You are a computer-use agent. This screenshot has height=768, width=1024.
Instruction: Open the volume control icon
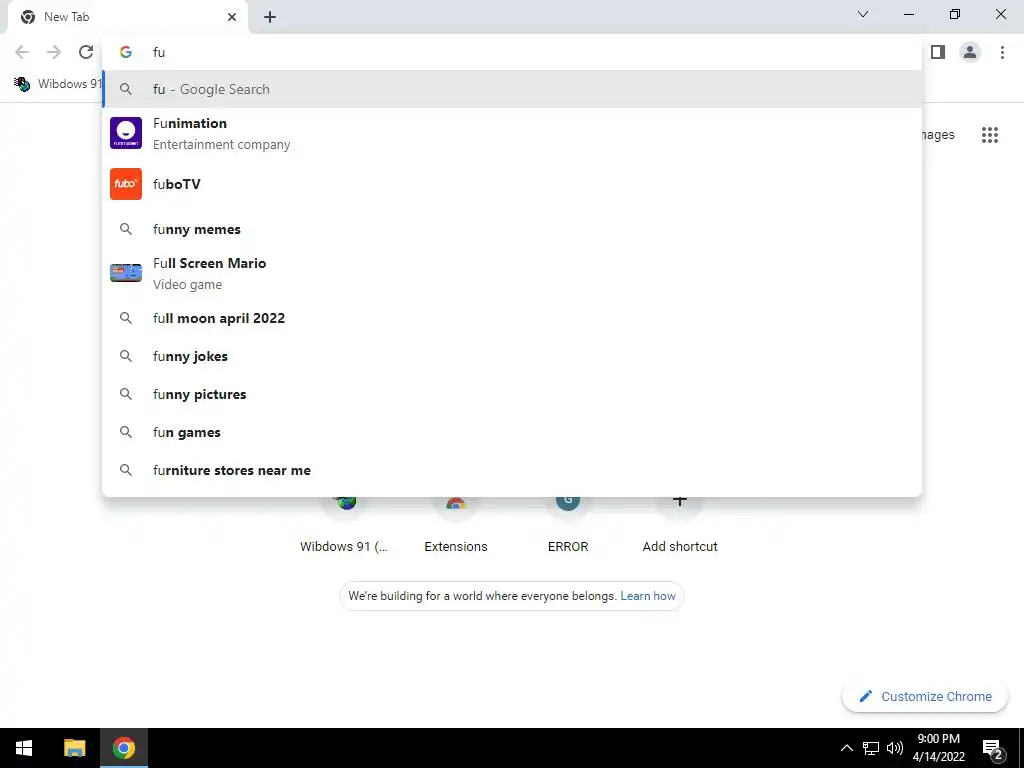(x=895, y=748)
